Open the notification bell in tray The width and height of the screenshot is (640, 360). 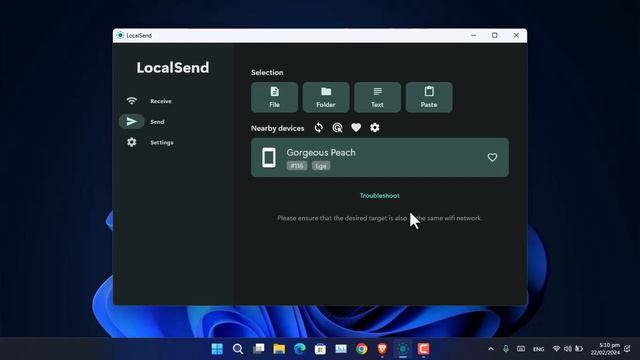628,349
